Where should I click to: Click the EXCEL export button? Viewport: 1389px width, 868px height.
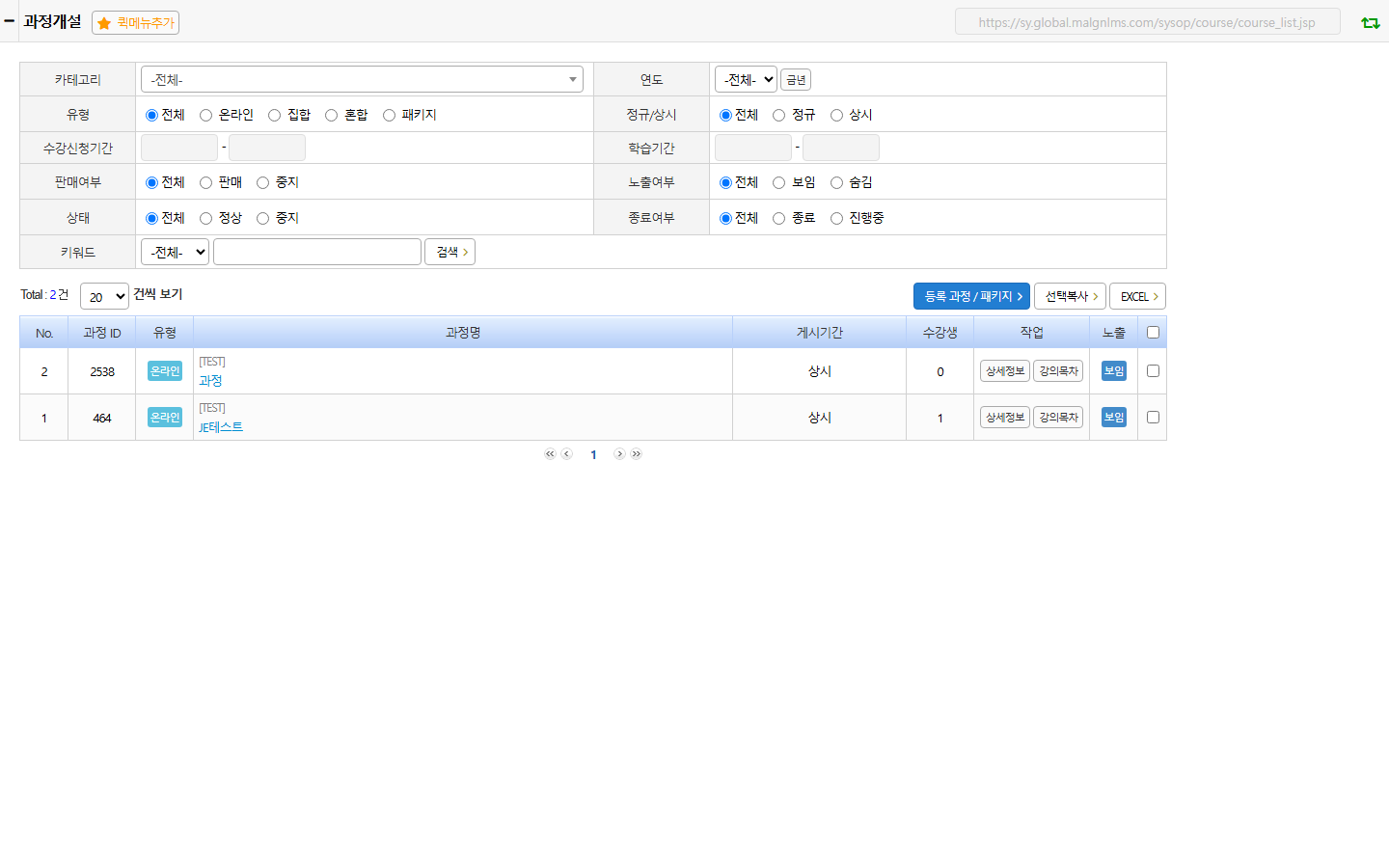(x=1137, y=296)
